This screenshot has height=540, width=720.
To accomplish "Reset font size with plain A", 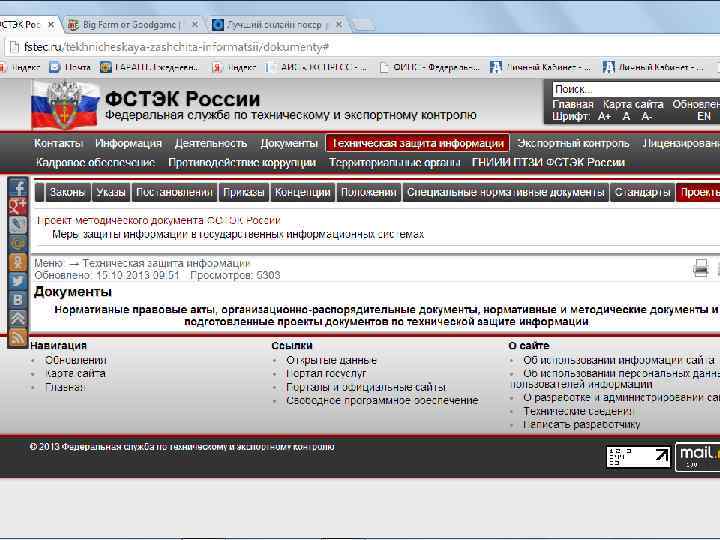I will pyautogui.click(x=626, y=117).
